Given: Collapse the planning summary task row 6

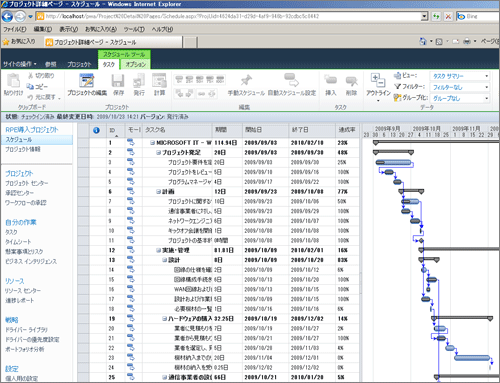Looking at the screenshot, I should click(159, 192).
